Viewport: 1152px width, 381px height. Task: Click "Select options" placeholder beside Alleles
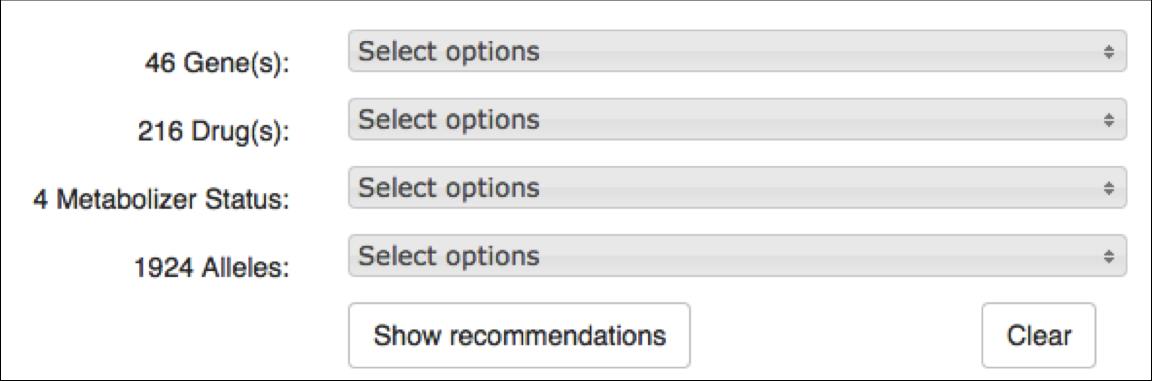point(448,255)
